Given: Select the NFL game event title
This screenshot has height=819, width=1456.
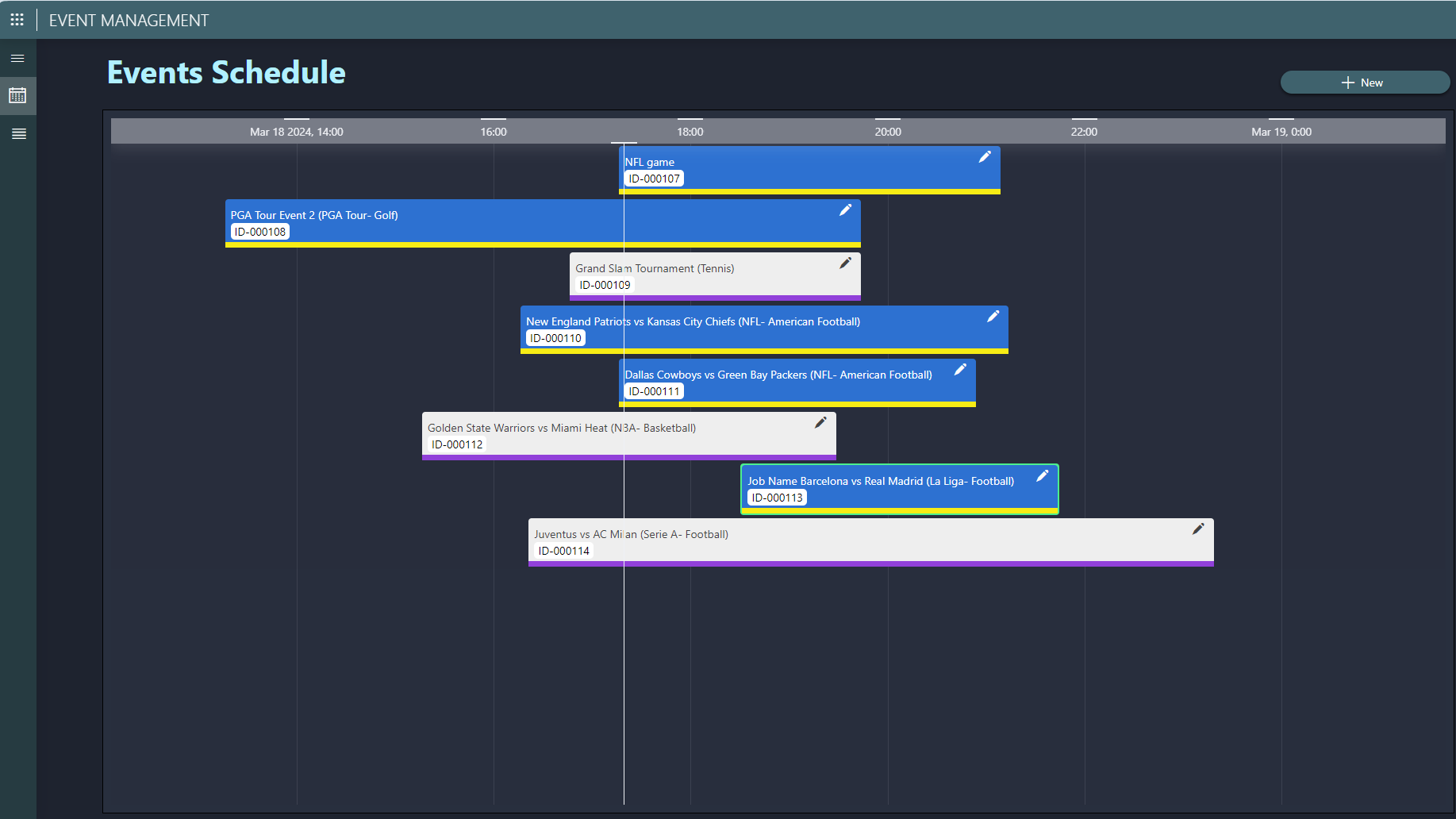Looking at the screenshot, I should (650, 162).
